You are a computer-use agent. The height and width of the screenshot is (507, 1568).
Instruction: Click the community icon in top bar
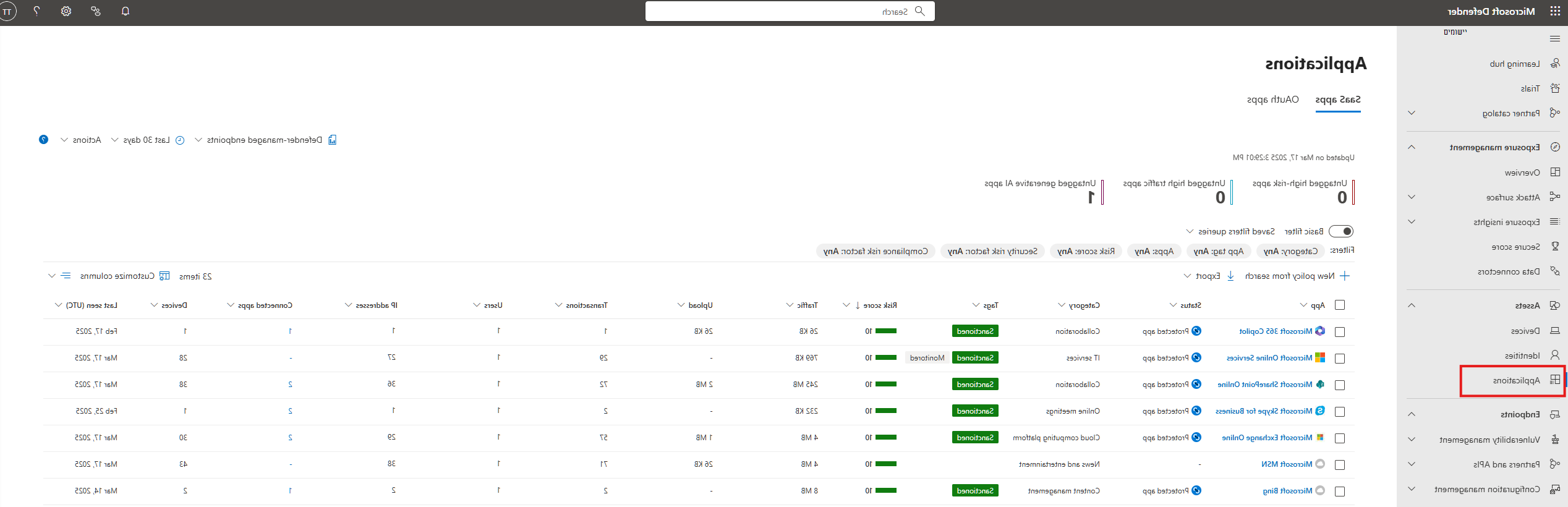coord(96,11)
